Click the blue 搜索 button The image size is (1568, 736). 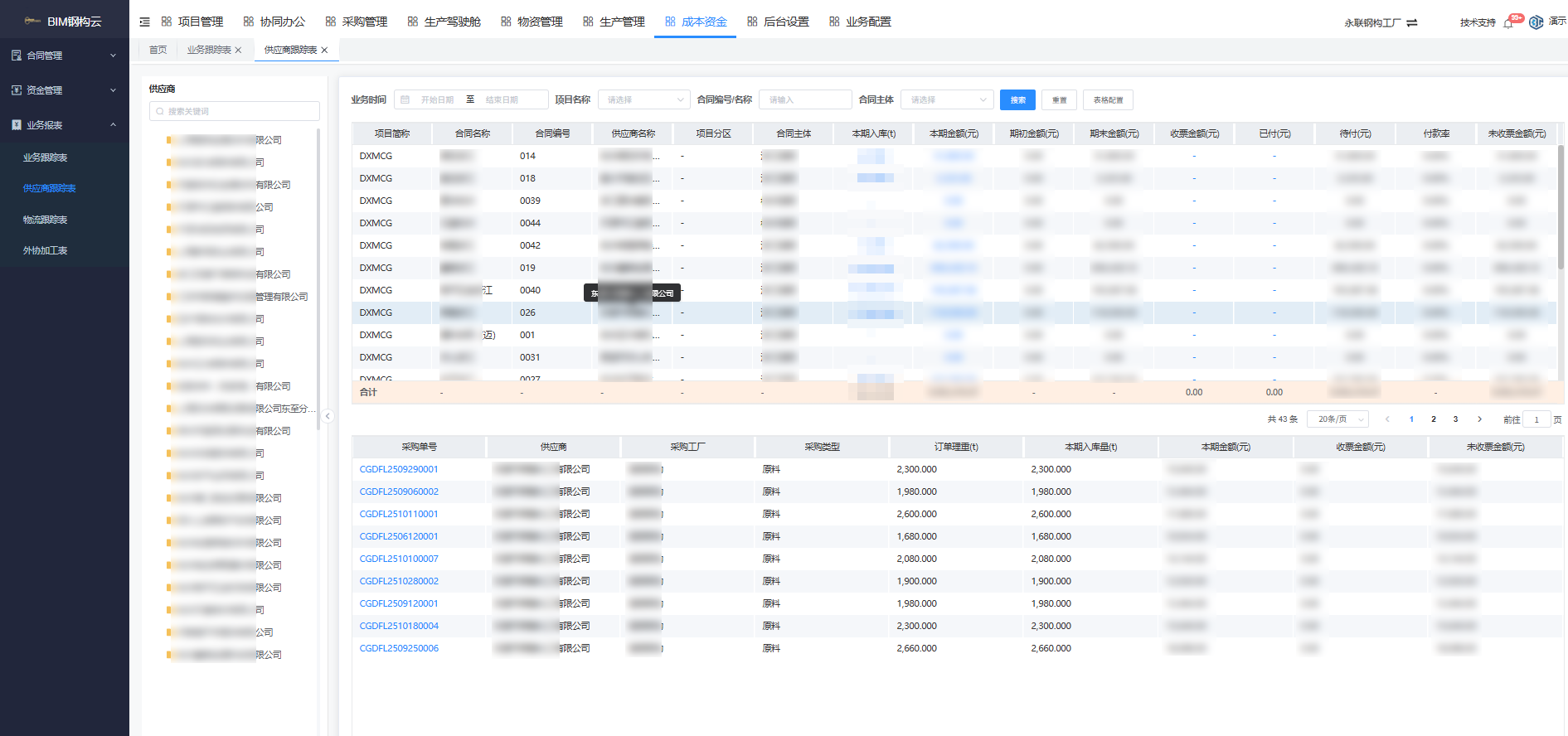coord(1017,99)
